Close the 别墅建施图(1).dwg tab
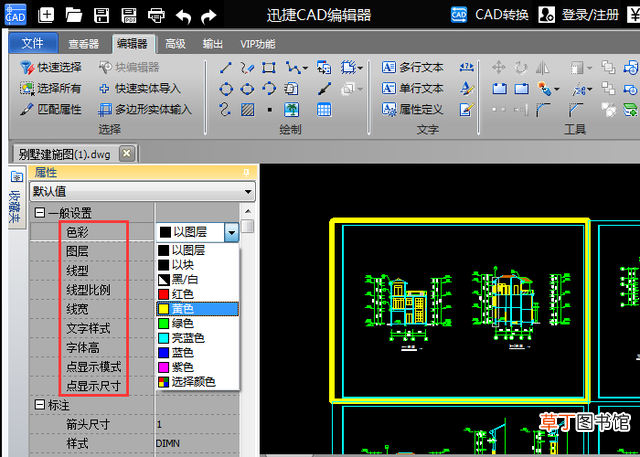 tap(127, 153)
